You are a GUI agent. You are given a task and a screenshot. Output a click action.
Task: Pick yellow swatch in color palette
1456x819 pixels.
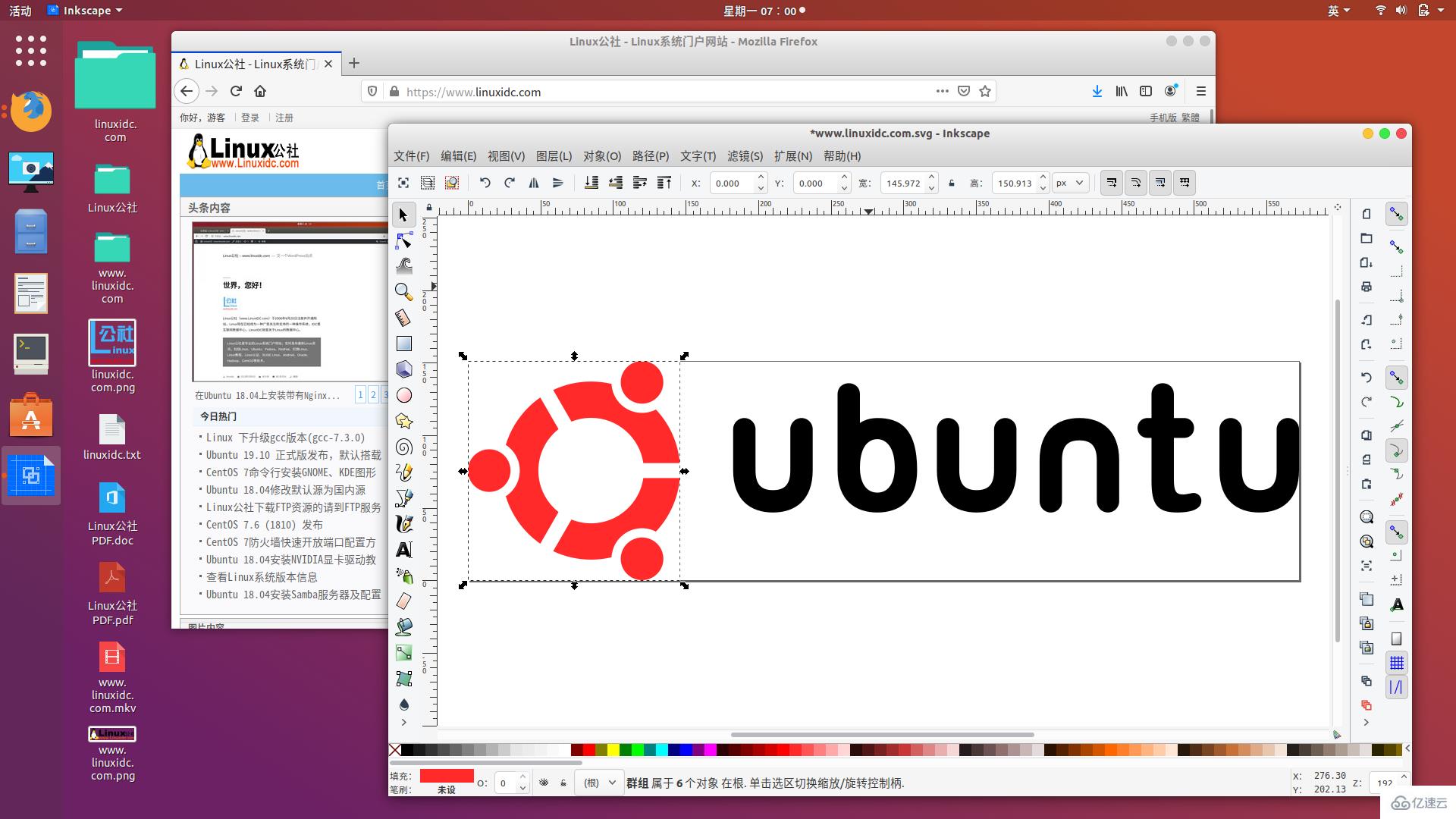[x=613, y=750]
